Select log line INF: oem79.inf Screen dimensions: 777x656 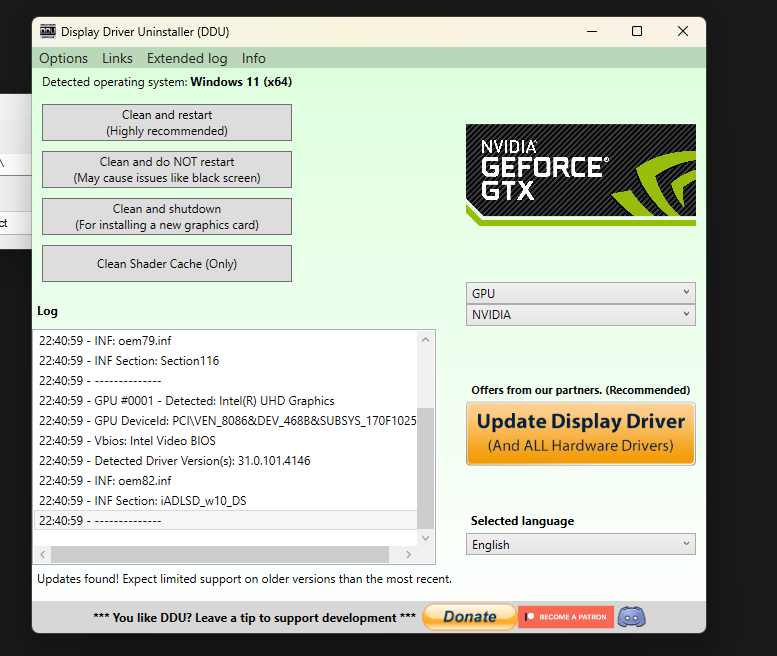225,341
